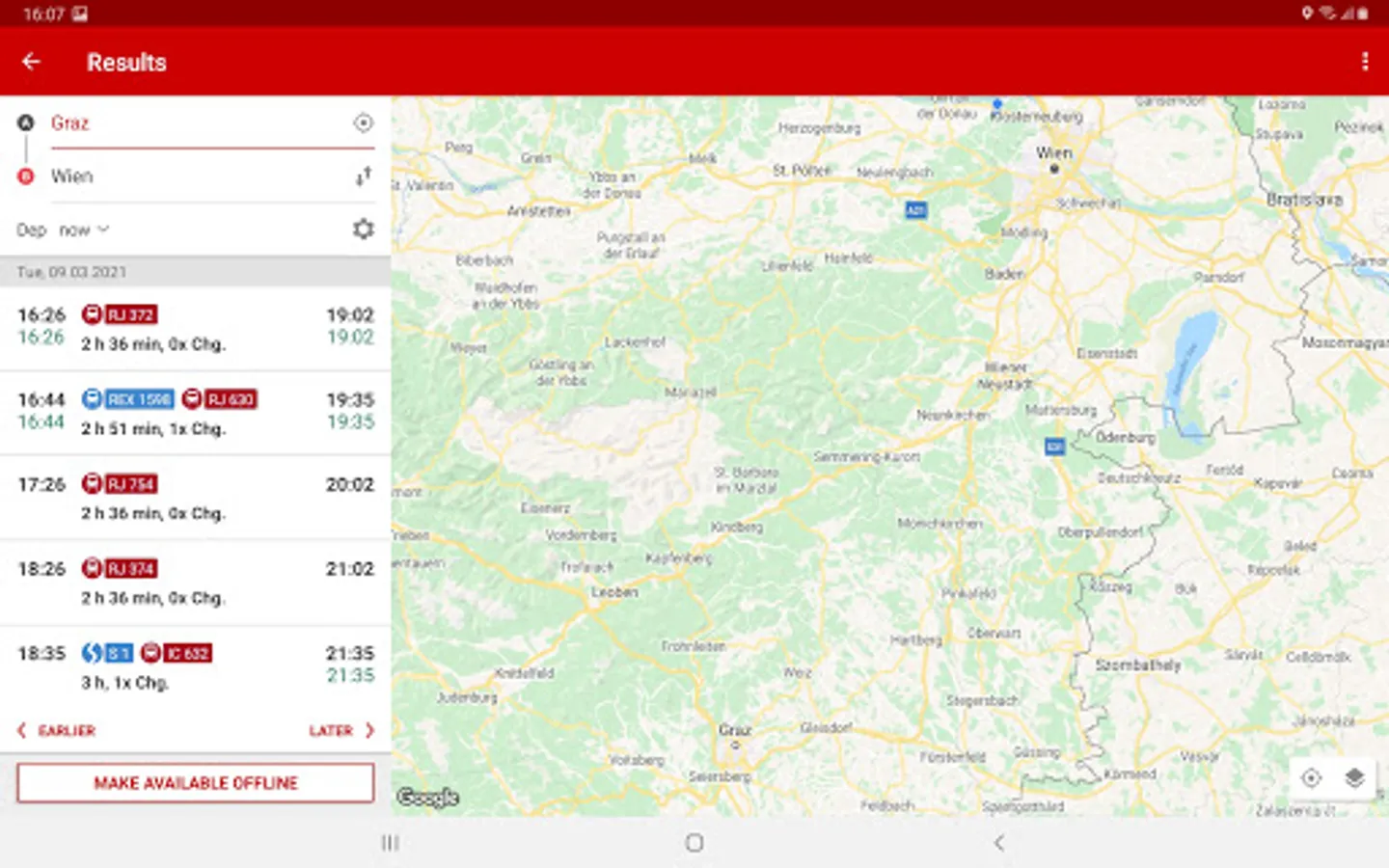Image resolution: width=1389 pixels, height=868 pixels.
Task: Click the Szombathely map label
Action: click(1138, 665)
